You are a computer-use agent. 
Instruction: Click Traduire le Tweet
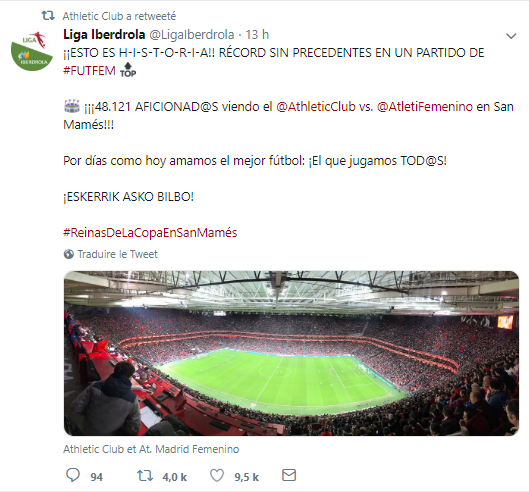click(117, 254)
